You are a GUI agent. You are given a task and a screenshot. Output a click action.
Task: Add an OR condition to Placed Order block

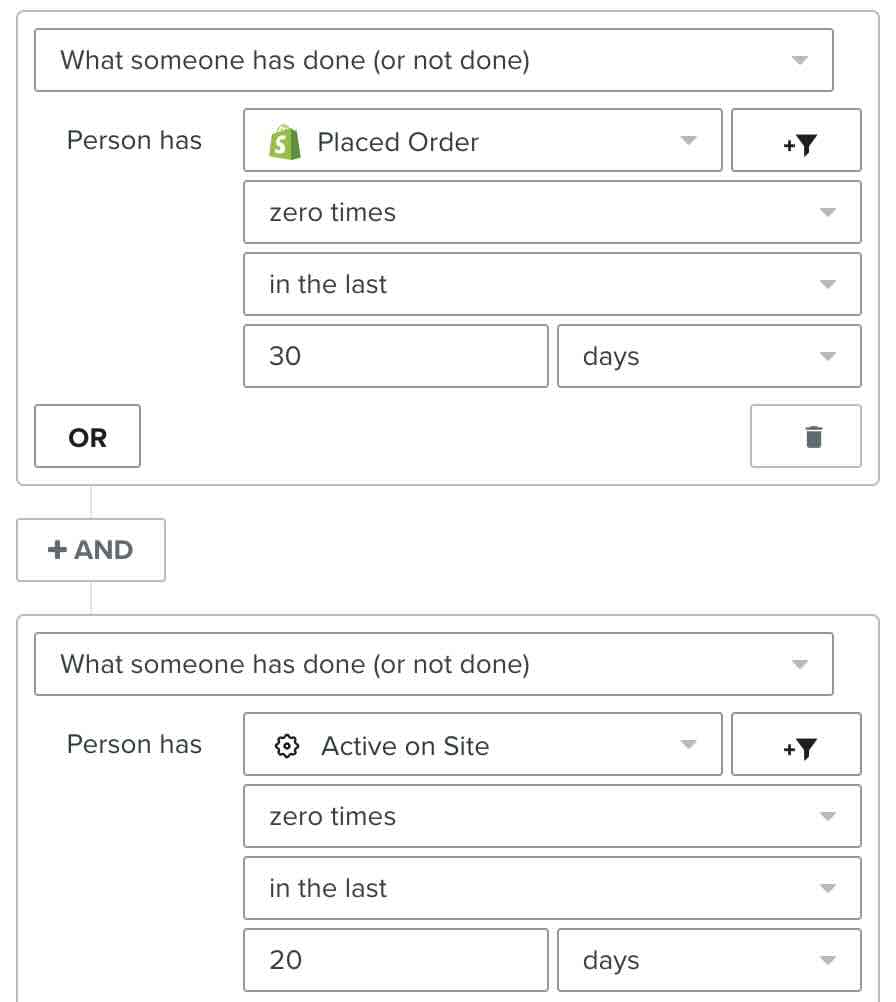coord(87,436)
